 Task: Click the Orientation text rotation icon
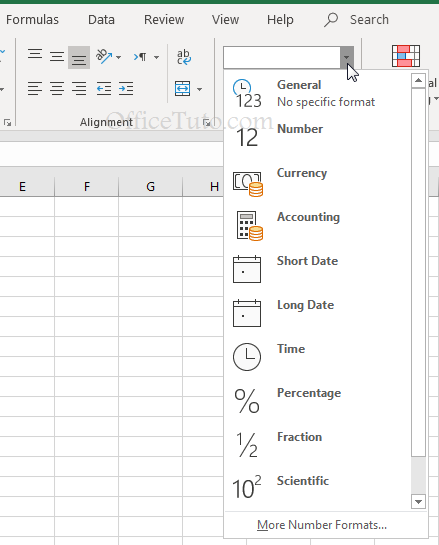click(x=104, y=57)
